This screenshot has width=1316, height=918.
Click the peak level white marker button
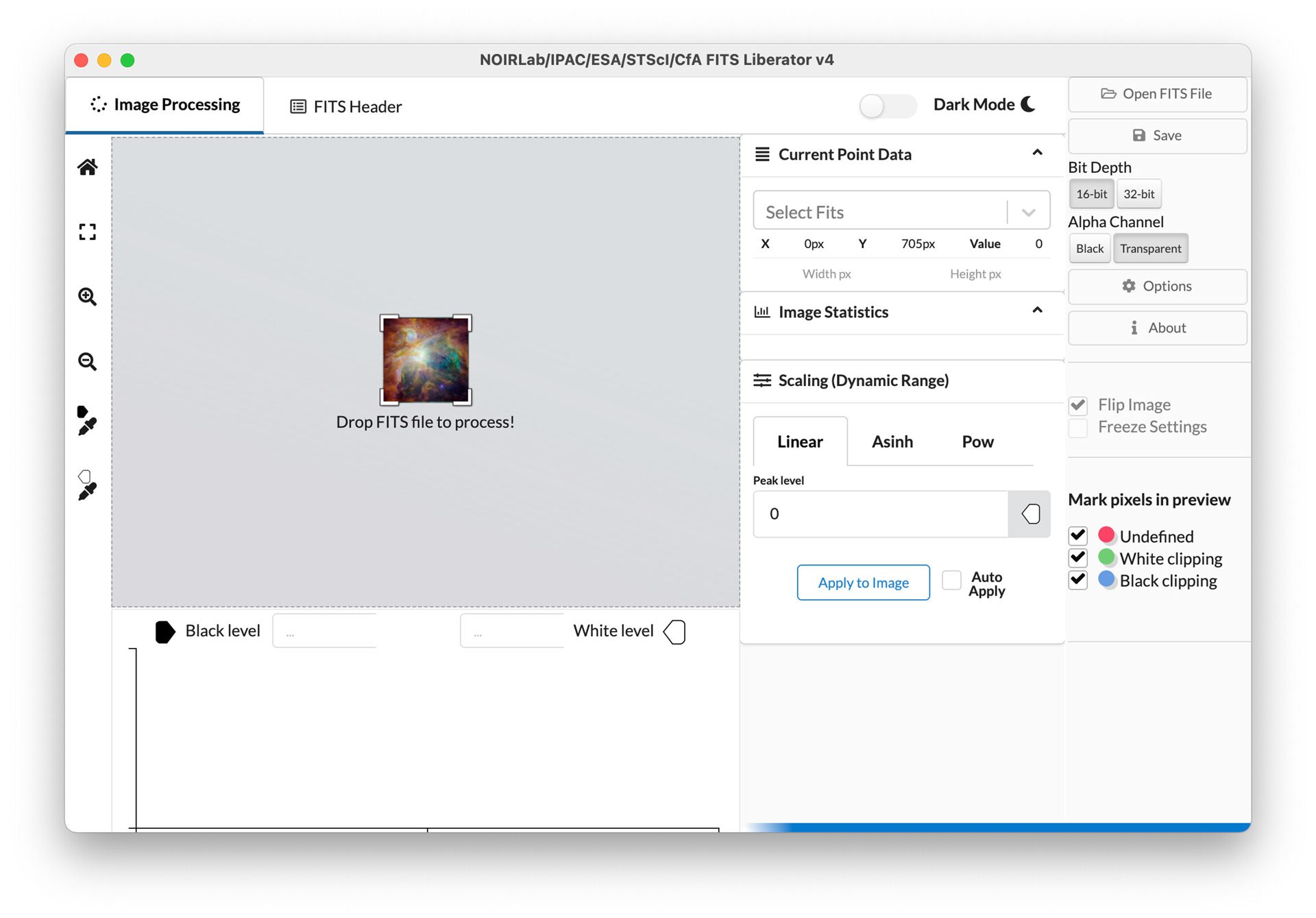click(1029, 514)
